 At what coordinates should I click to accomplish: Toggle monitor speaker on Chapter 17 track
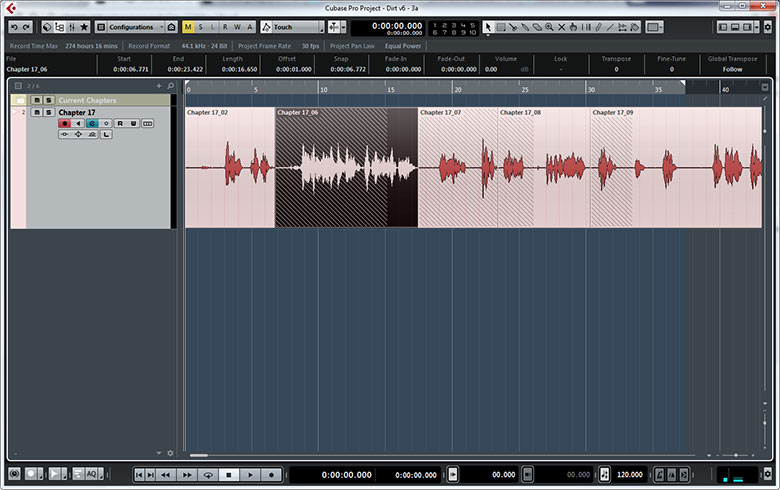tap(78, 123)
